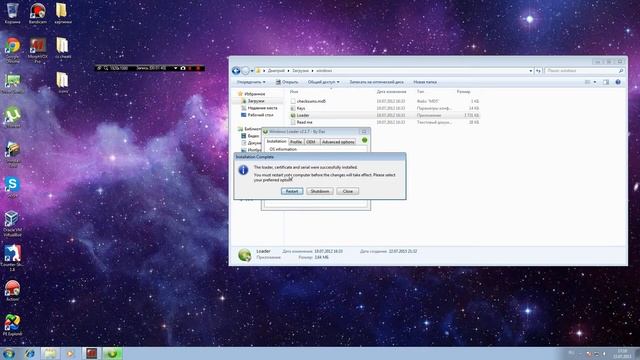Open the Общий доступ dropdown
Image resolution: width=640 pixels, height=360 pixels.
tap(323, 82)
